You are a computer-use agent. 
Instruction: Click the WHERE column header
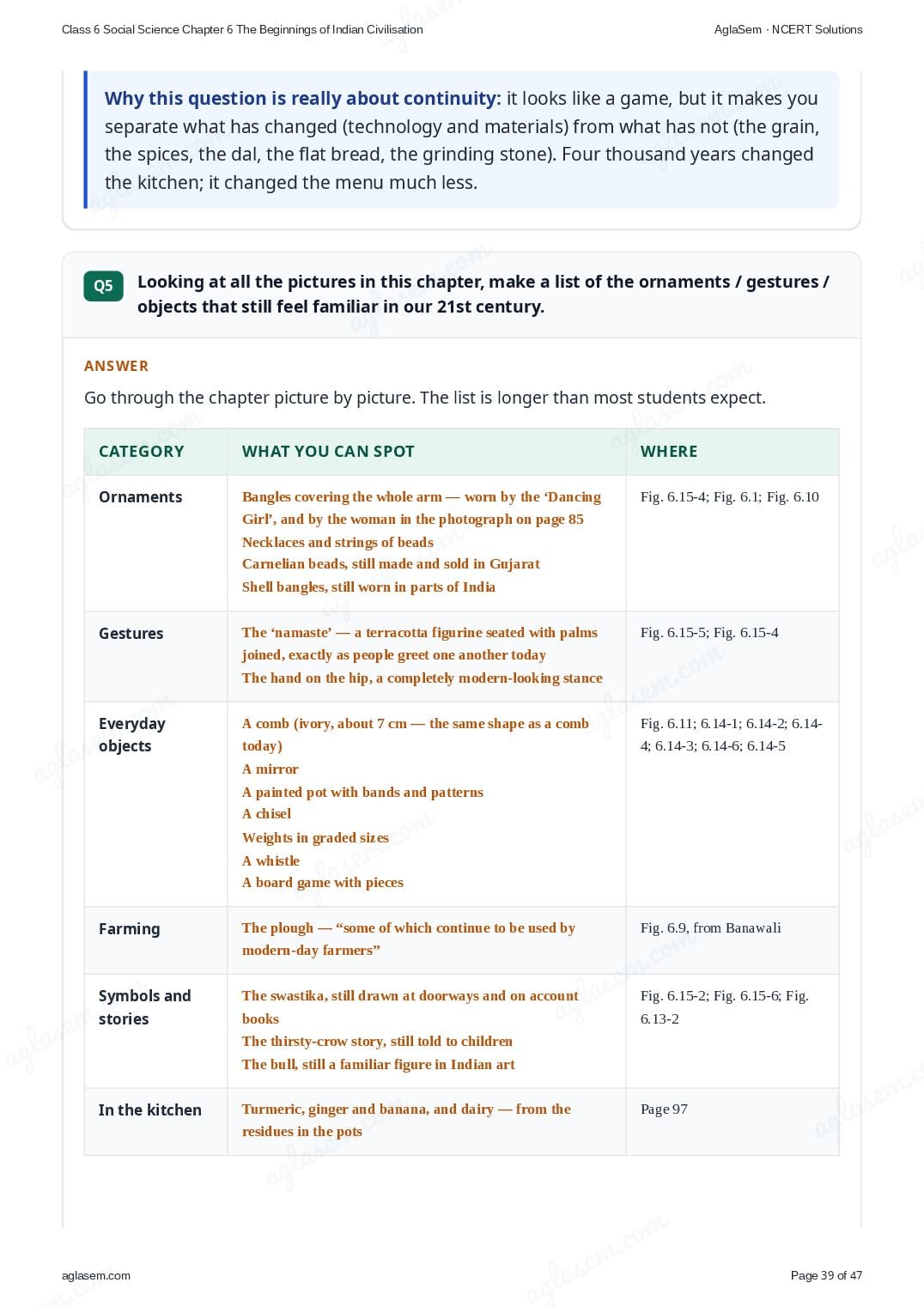click(x=669, y=452)
